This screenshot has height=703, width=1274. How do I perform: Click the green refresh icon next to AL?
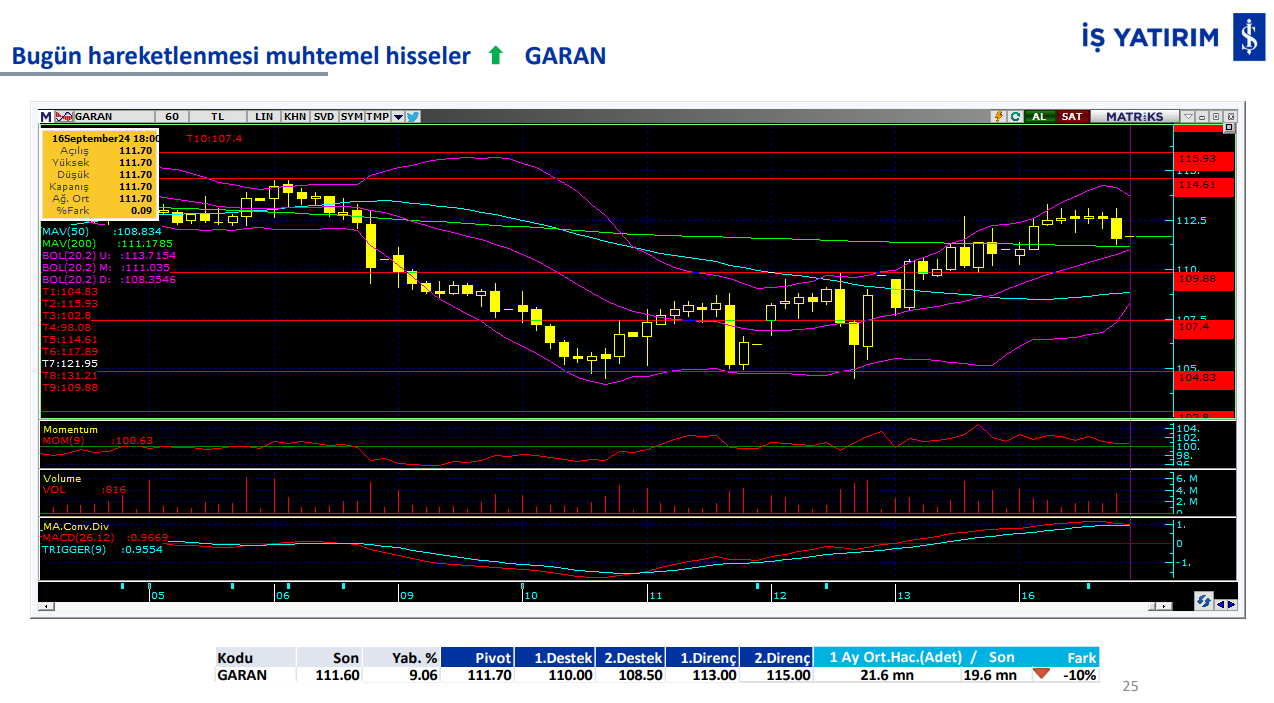tap(1016, 116)
